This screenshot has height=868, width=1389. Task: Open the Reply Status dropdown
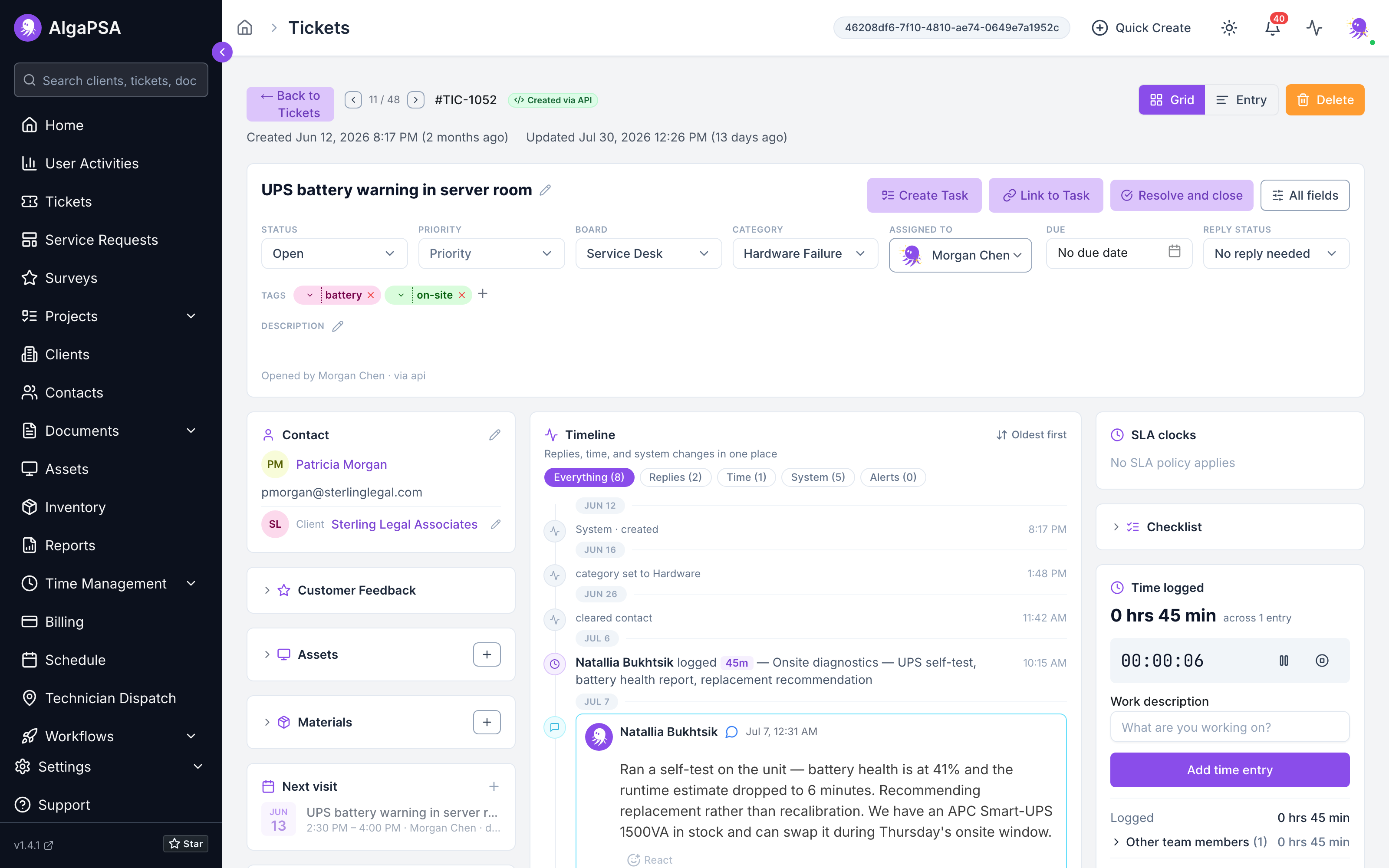(1276, 254)
